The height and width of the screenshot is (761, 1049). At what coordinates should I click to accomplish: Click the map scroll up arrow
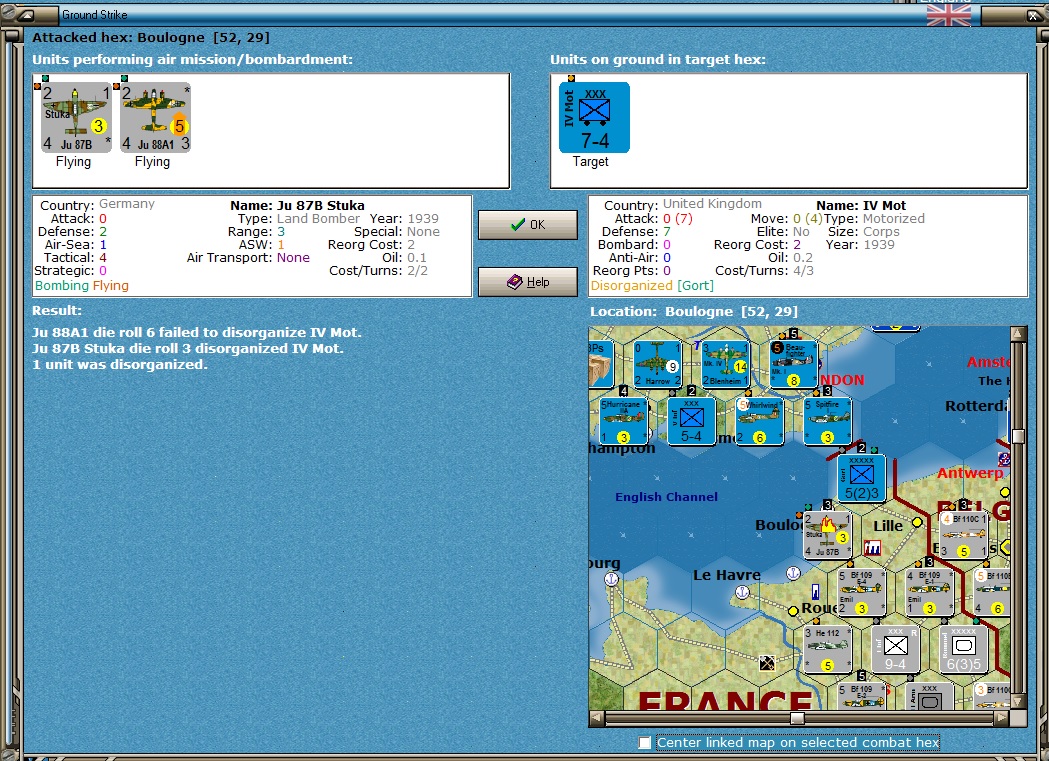[1018, 333]
